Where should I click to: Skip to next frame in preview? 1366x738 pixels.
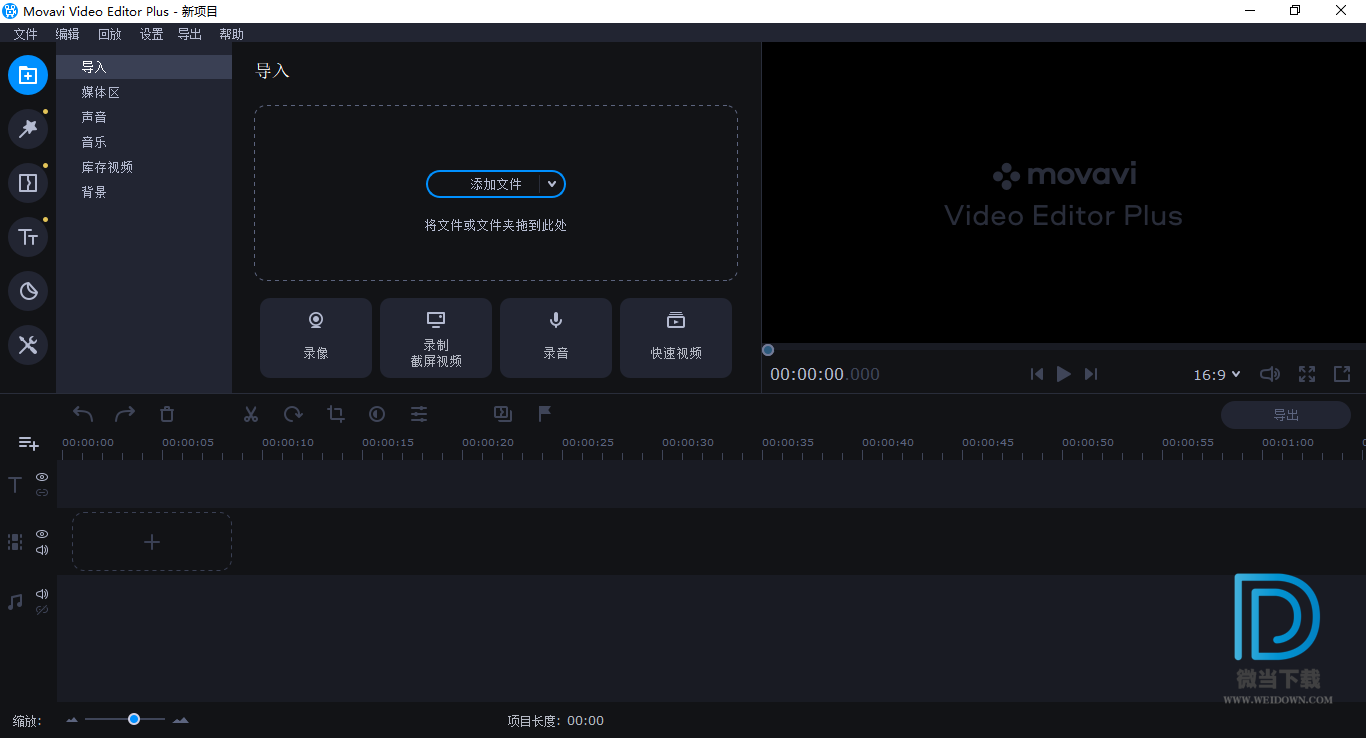(1091, 374)
